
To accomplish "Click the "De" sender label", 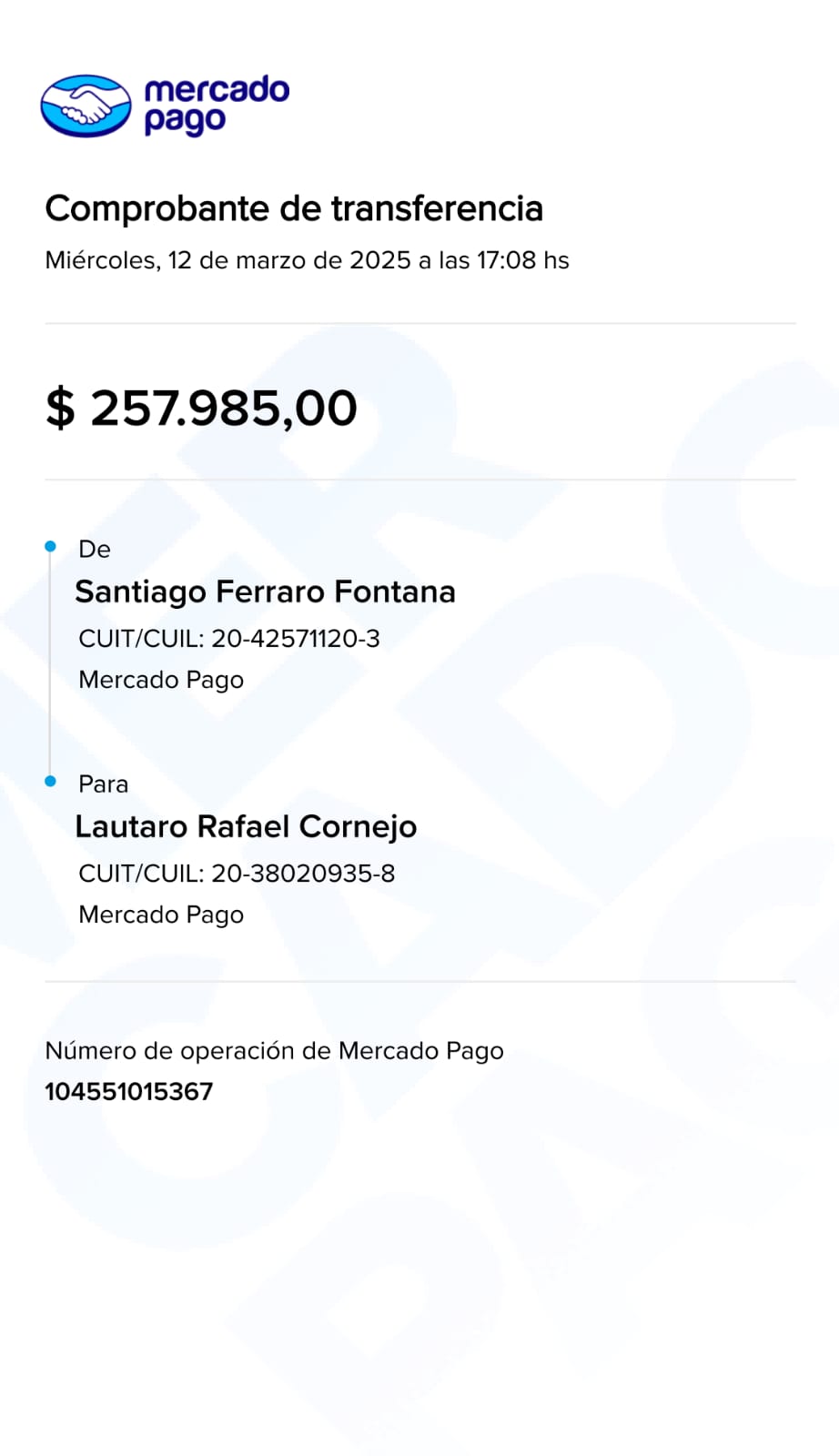I will (x=95, y=550).
